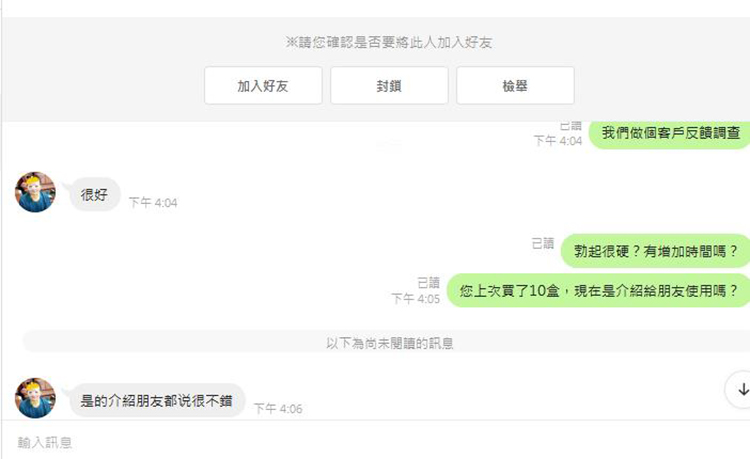Click the 下午 4:06 timestamp
Image resolution: width=750 pixels, height=459 pixels.
(278, 409)
